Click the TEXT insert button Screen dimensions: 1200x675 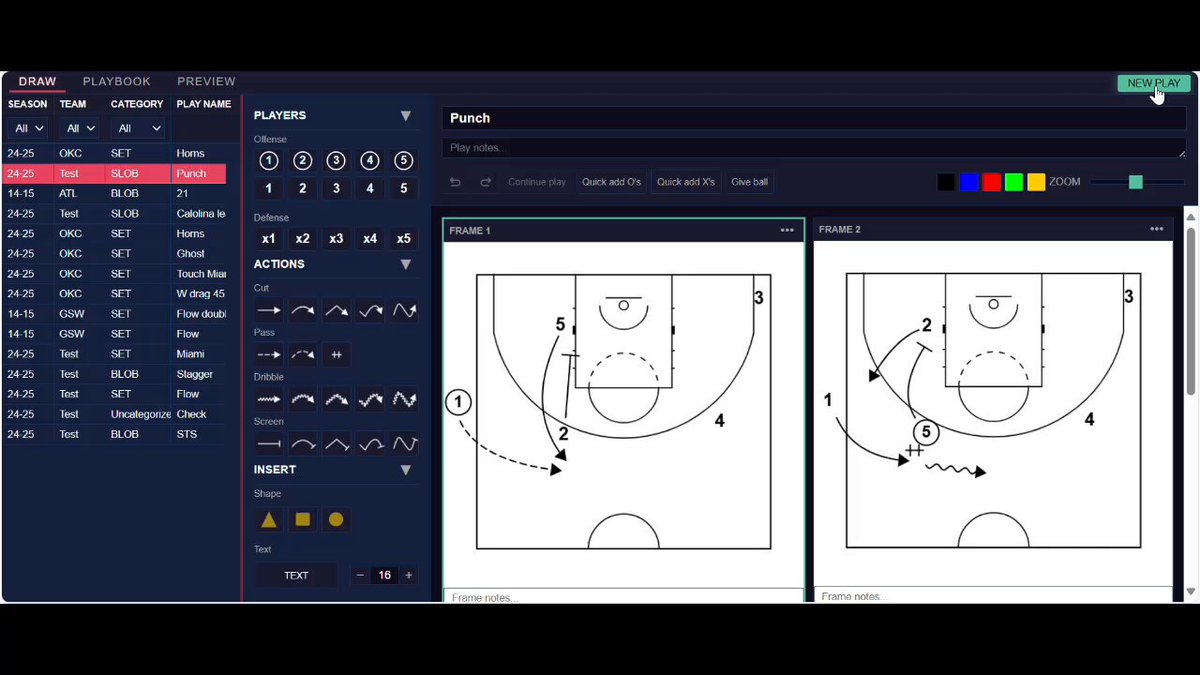[x=296, y=575]
